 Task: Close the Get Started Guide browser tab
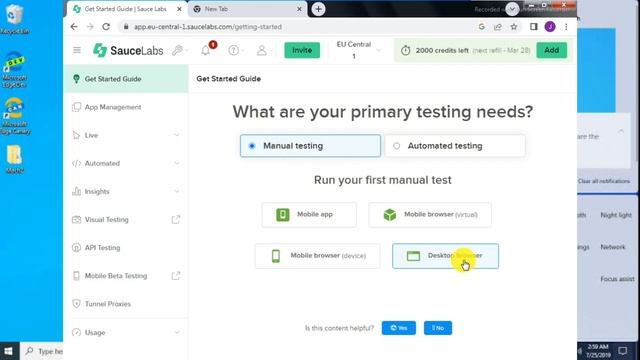click(x=179, y=9)
